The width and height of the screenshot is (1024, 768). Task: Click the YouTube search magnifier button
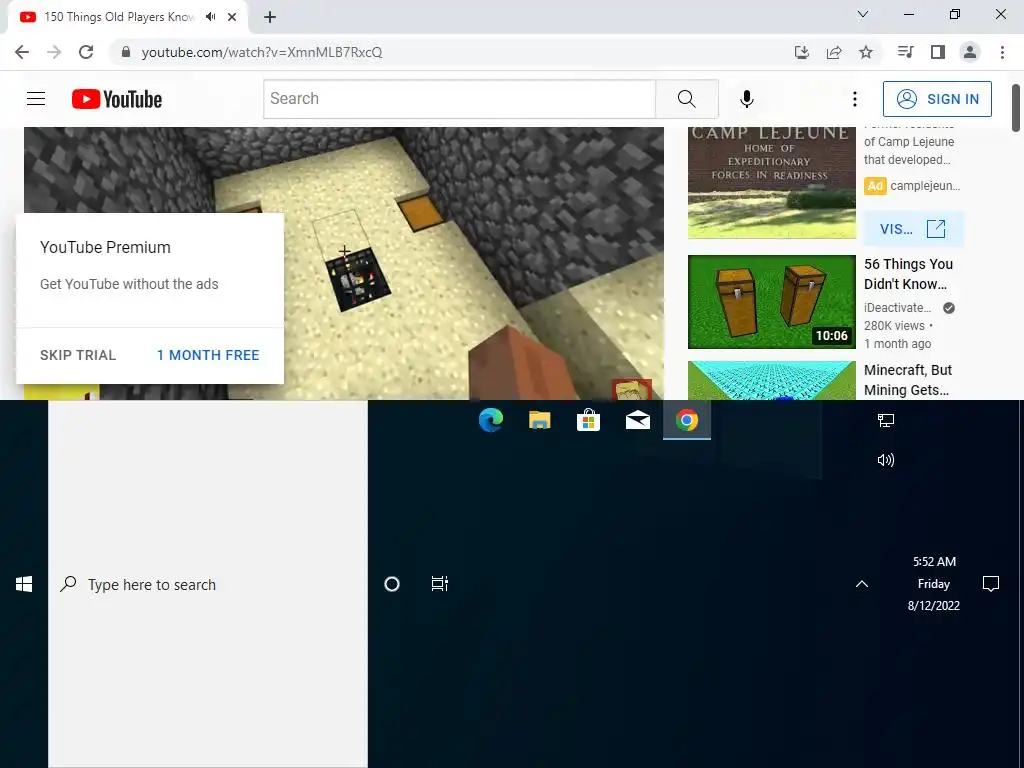pos(686,99)
